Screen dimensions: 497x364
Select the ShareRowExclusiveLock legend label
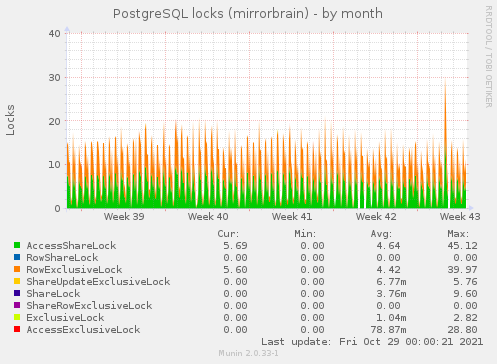pyautogui.click(x=89, y=306)
